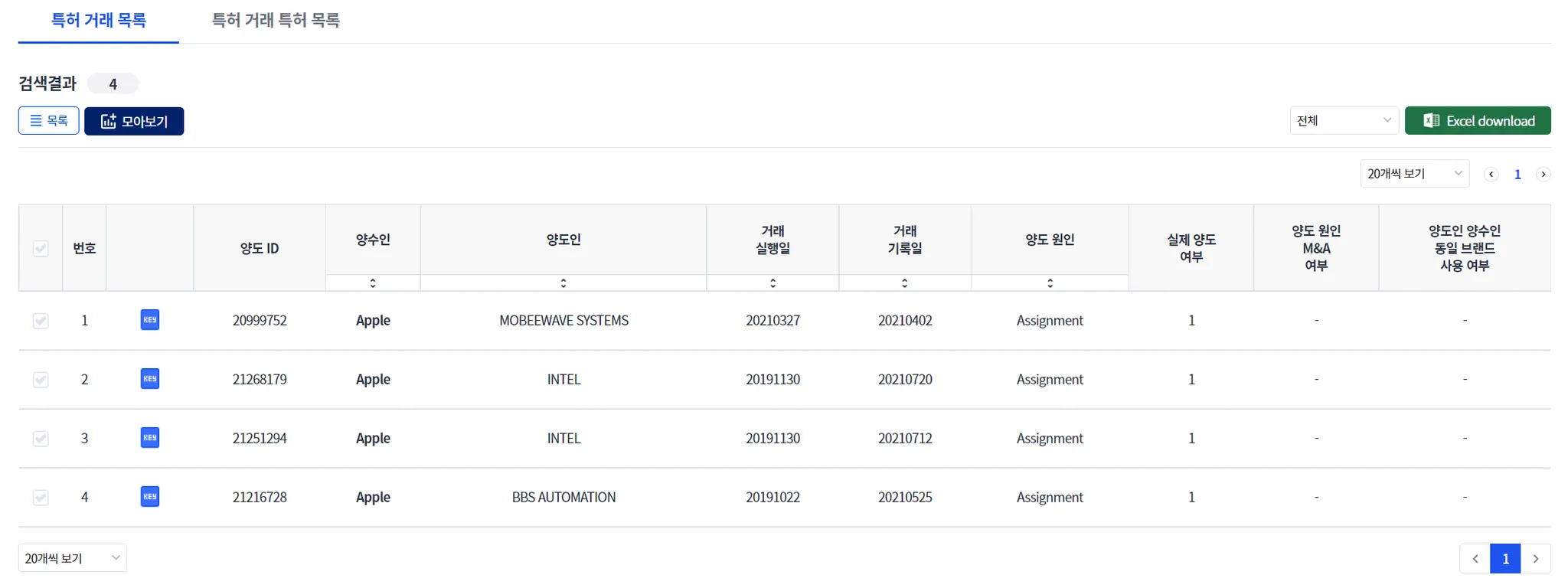Open the 전체 filter dropdown
Screen dimensions: 1568x588
(1344, 121)
